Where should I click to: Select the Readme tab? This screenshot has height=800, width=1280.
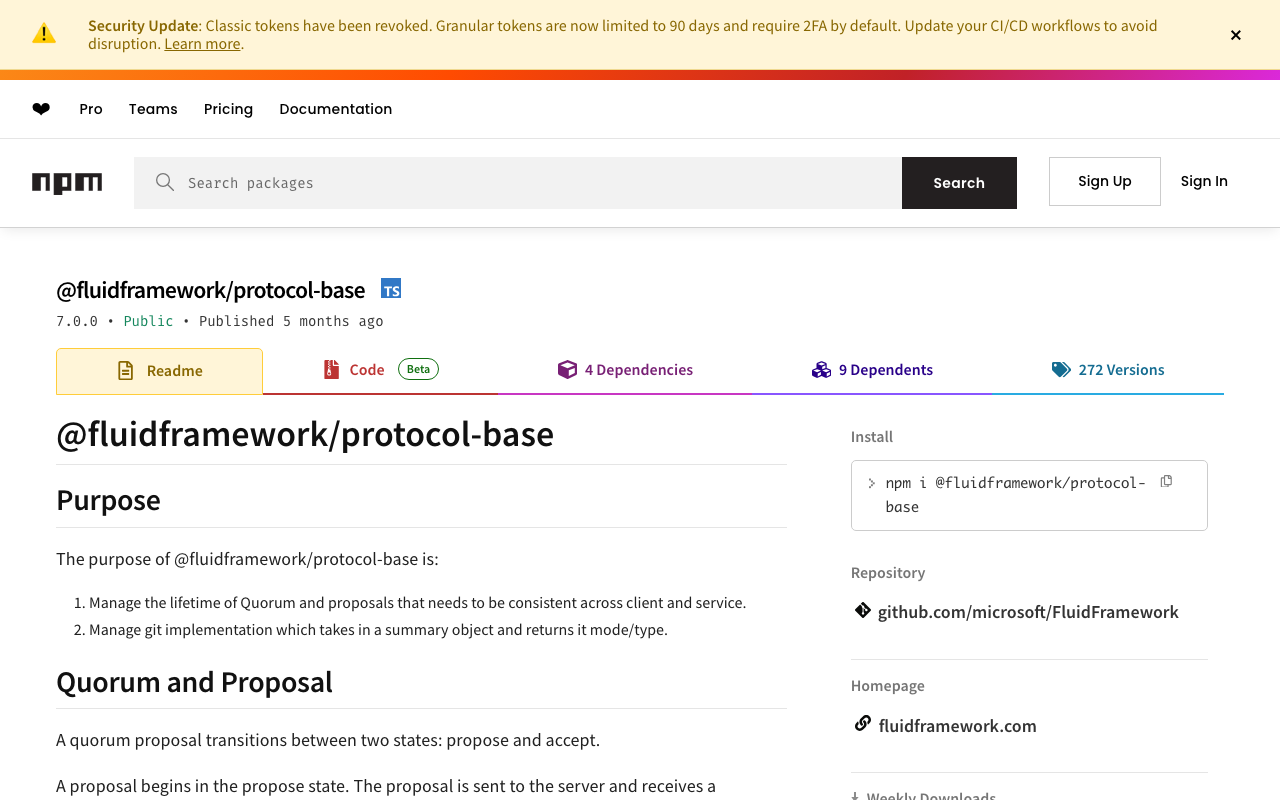[x=159, y=371]
